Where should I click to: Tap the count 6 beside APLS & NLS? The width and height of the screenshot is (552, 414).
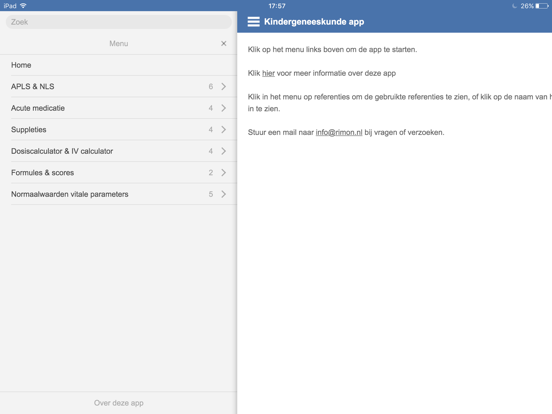[211, 87]
